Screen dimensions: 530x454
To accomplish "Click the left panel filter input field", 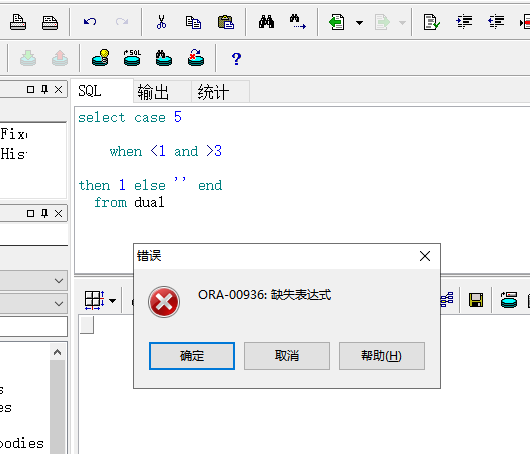I will coord(33,327).
